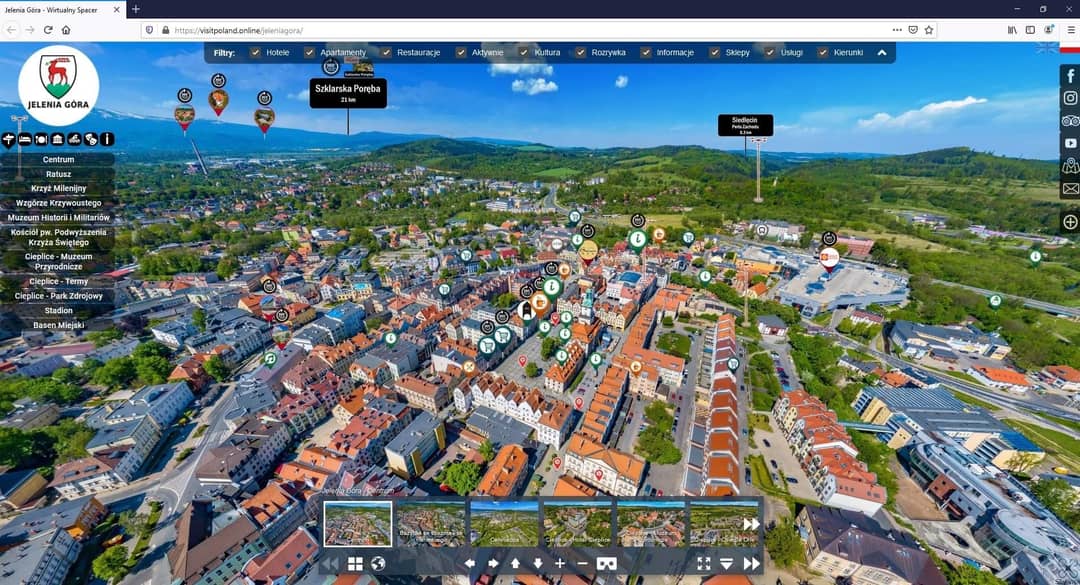Open the globe map view icon
Viewport: 1080px width, 585px height.
[378, 564]
